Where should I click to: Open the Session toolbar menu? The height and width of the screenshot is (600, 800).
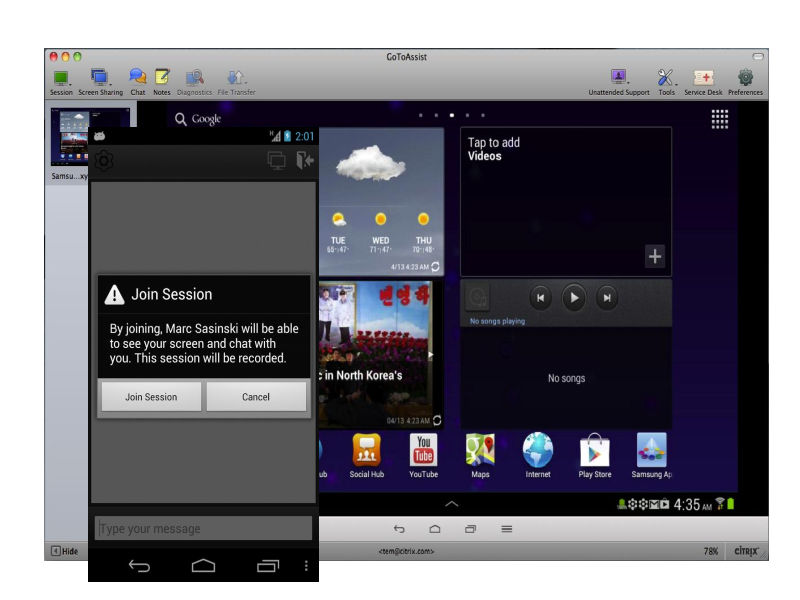[x=61, y=83]
